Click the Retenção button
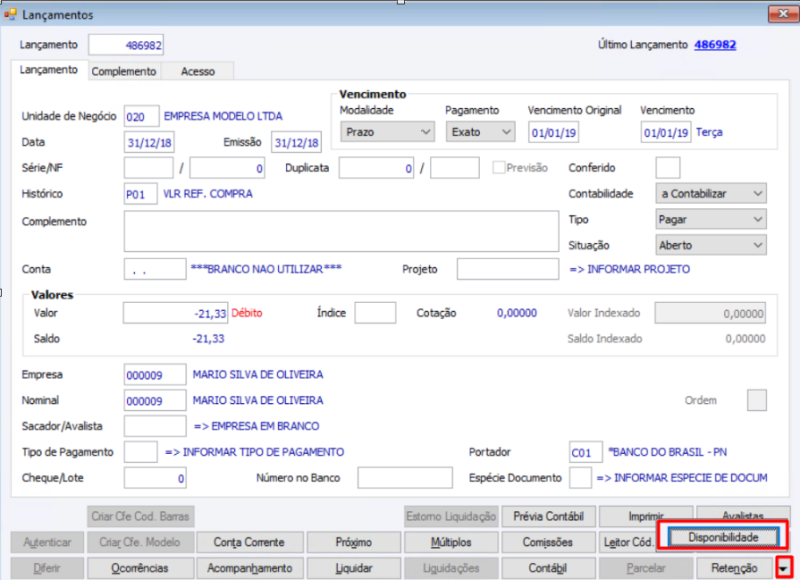Image resolution: width=800 pixels, height=580 pixels. point(735,568)
